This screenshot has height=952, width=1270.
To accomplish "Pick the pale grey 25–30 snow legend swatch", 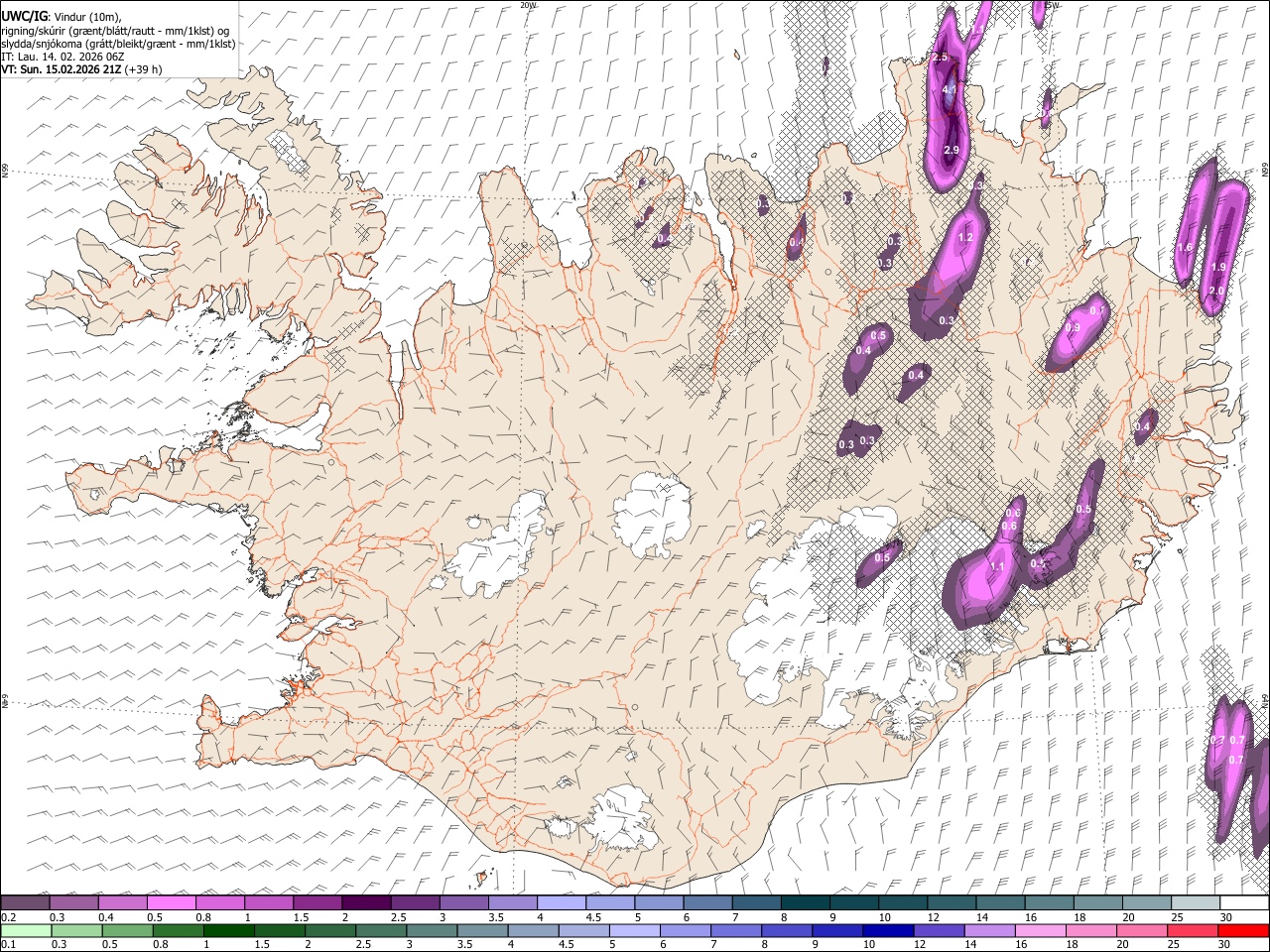I will coord(1196,903).
